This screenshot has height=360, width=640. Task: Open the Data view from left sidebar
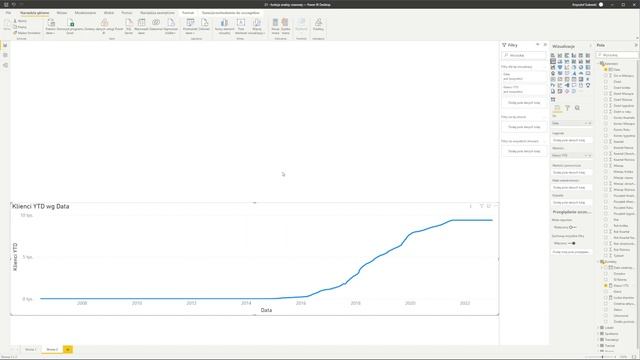tap(5, 55)
